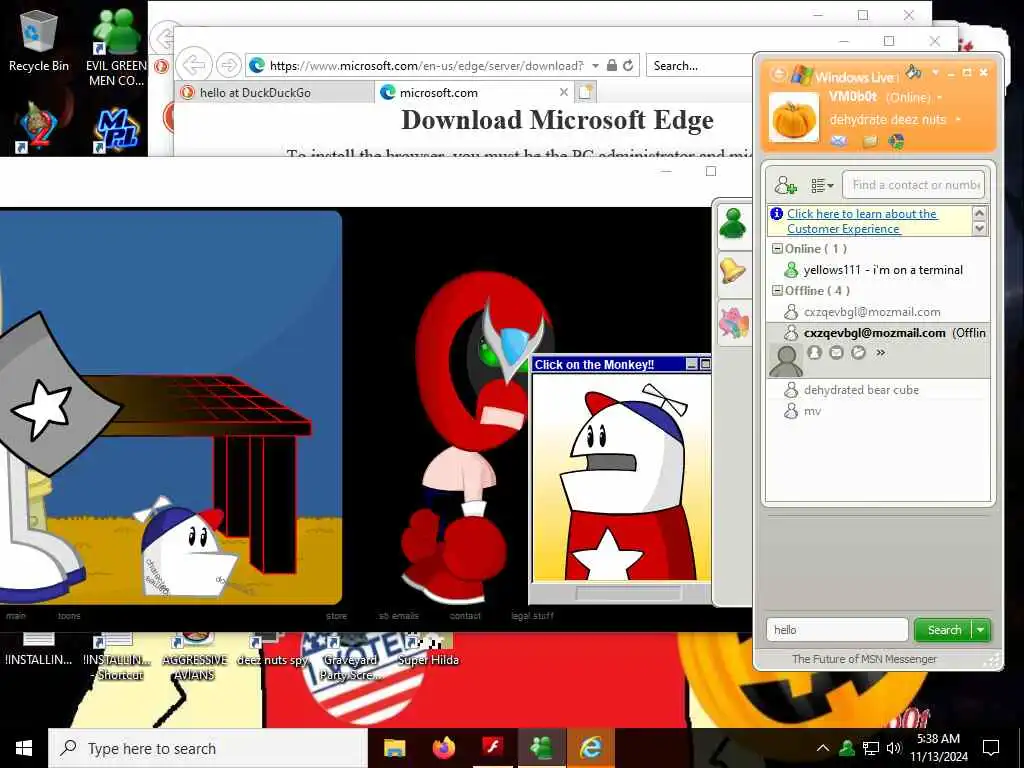This screenshot has height=768, width=1024.
Task: Open EVIL GREEN MEN CO... desktop shortcut
Action: click(116, 47)
